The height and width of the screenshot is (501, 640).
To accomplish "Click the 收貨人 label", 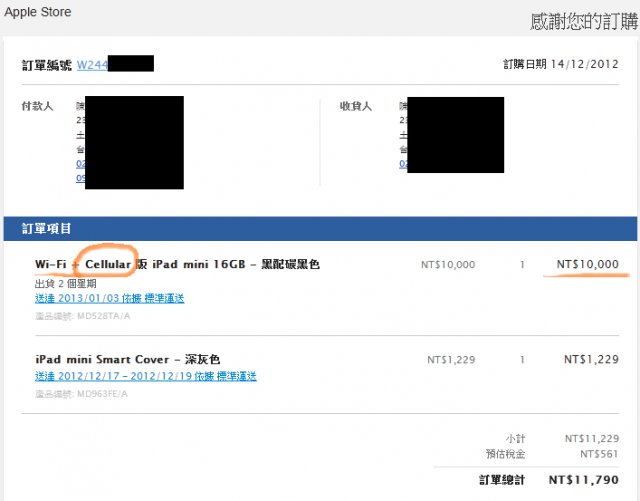I will [x=356, y=106].
